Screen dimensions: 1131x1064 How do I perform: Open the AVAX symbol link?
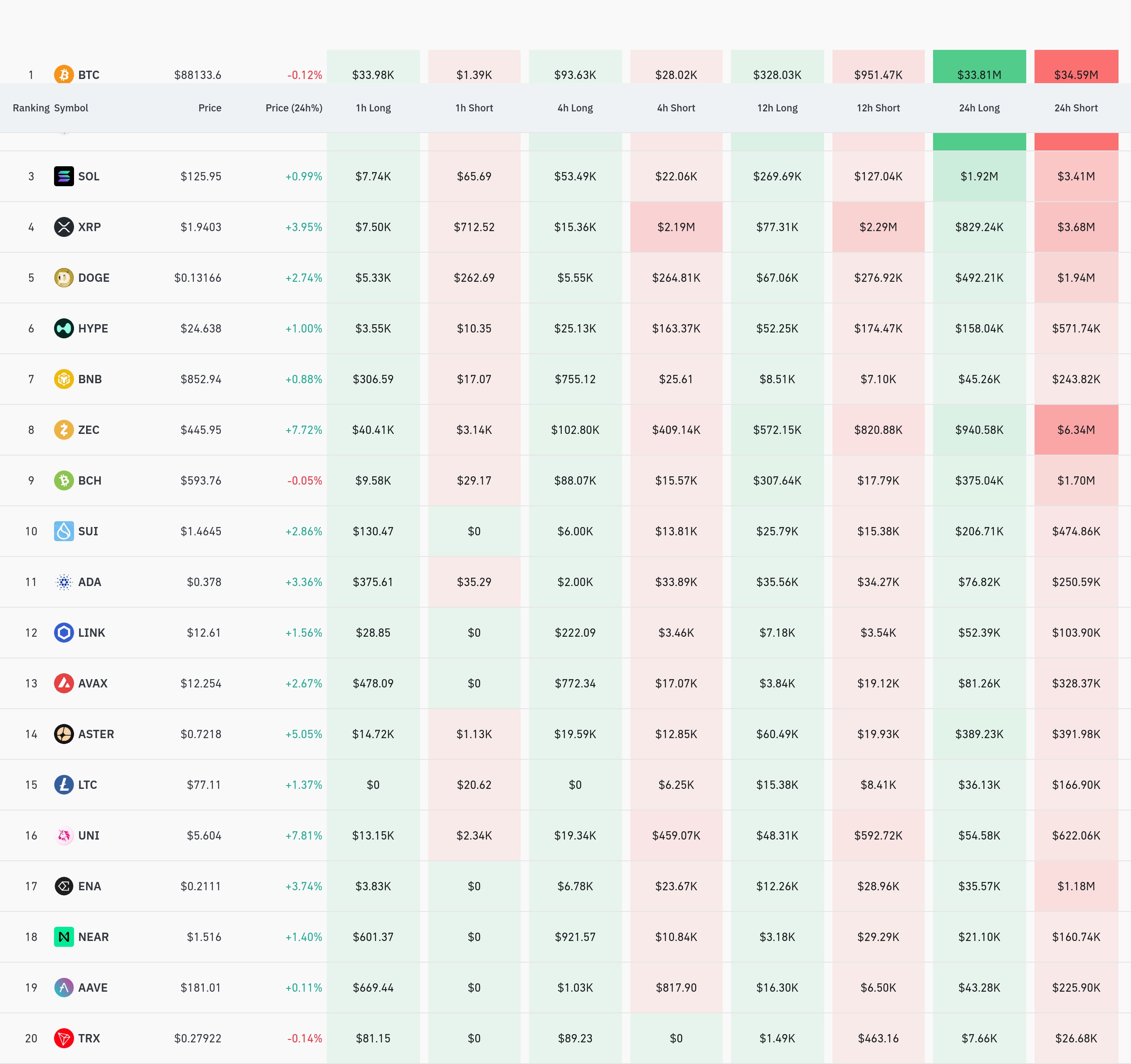[93, 684]
